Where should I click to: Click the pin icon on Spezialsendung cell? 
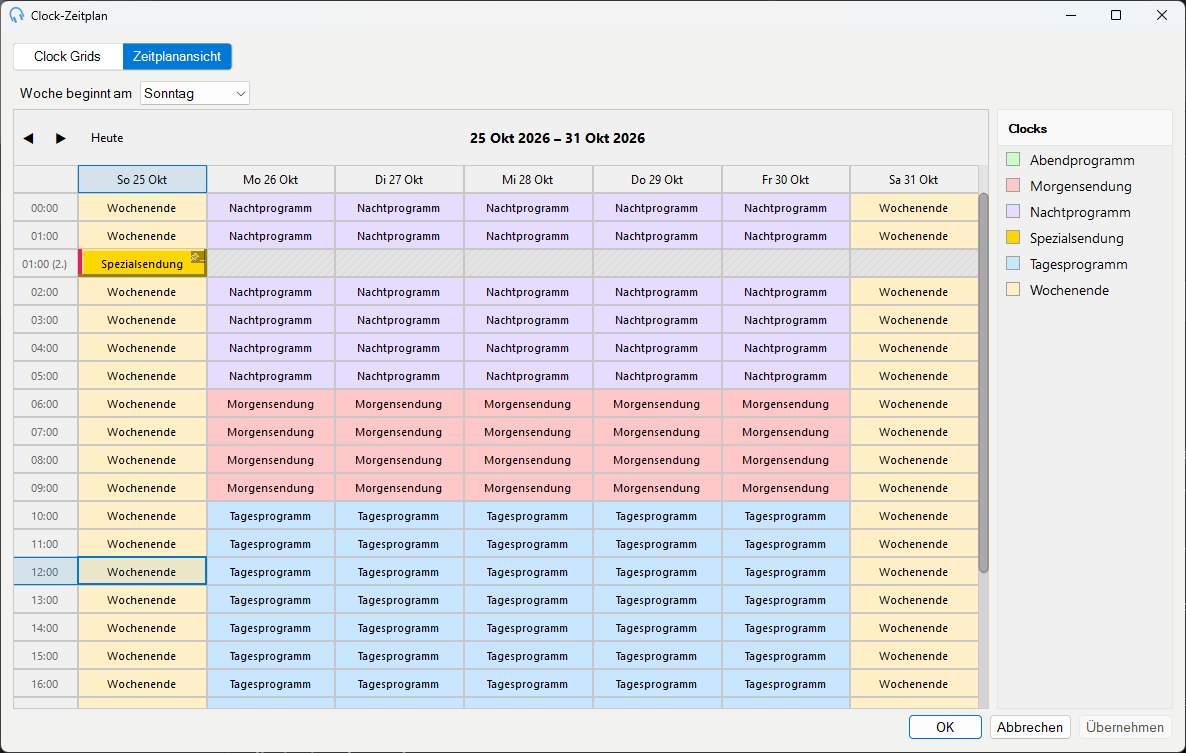pos(197,257)
